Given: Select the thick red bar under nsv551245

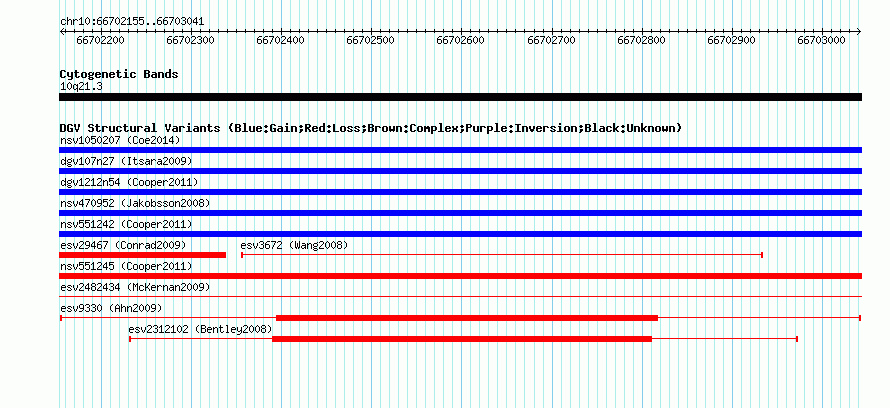Looking at the screenshot, I should pos(460,276).
